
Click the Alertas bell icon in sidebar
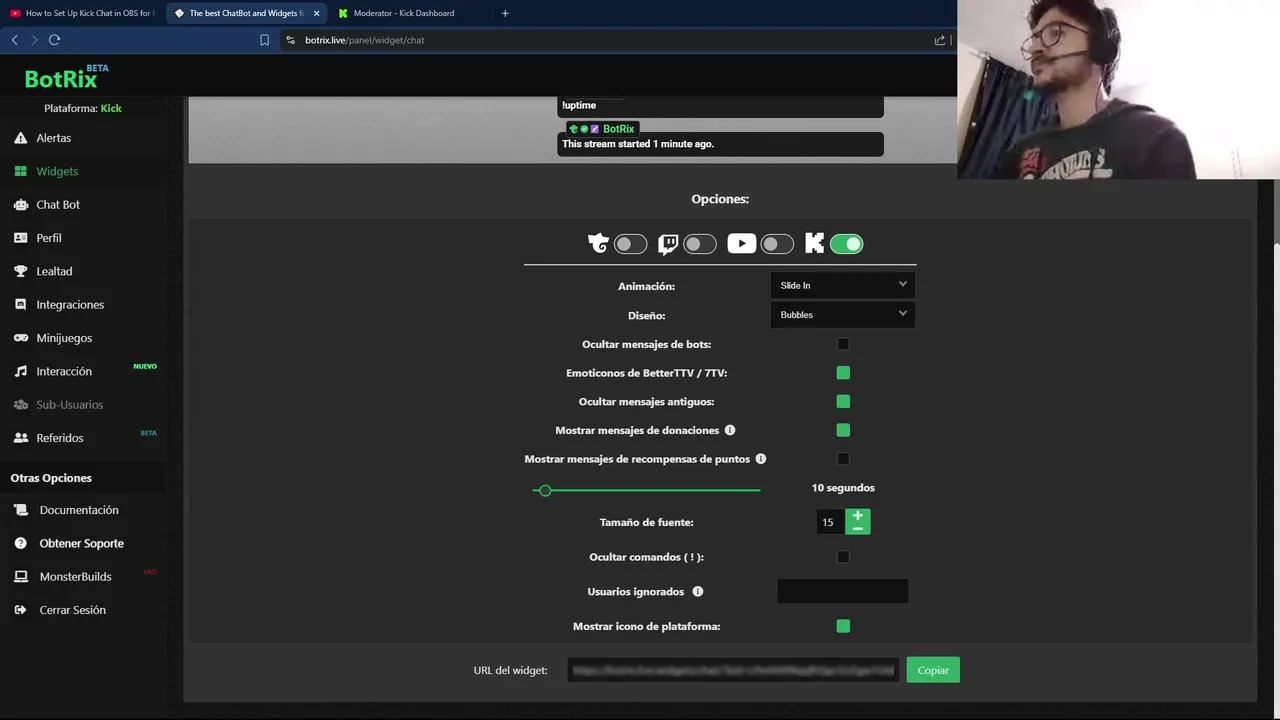pos(20,138)
